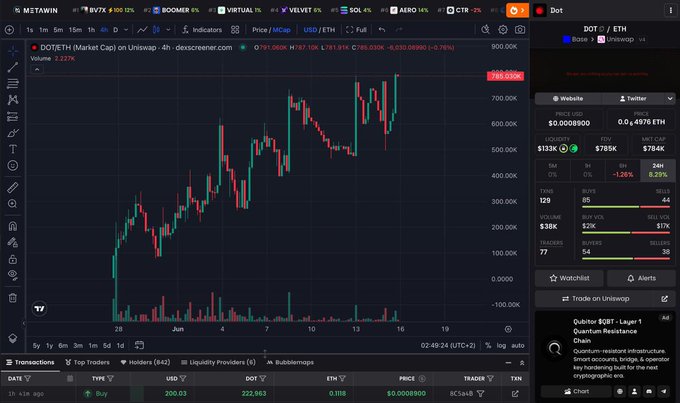The image size is (680, 403).
Task: Open the Liquidity Providers (6) tab
Action: (218, 362)
